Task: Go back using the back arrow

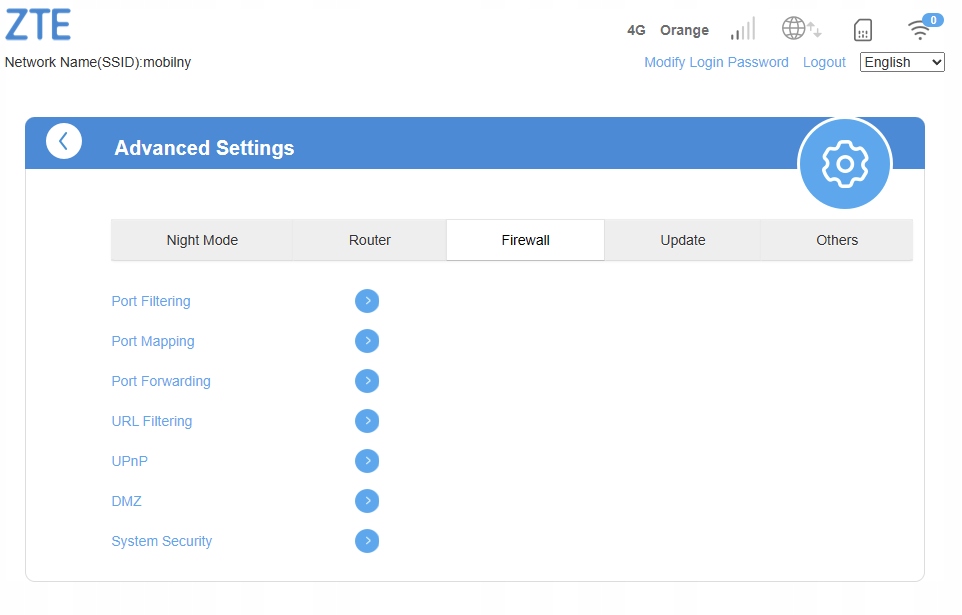Action: (x=64, y=141)
